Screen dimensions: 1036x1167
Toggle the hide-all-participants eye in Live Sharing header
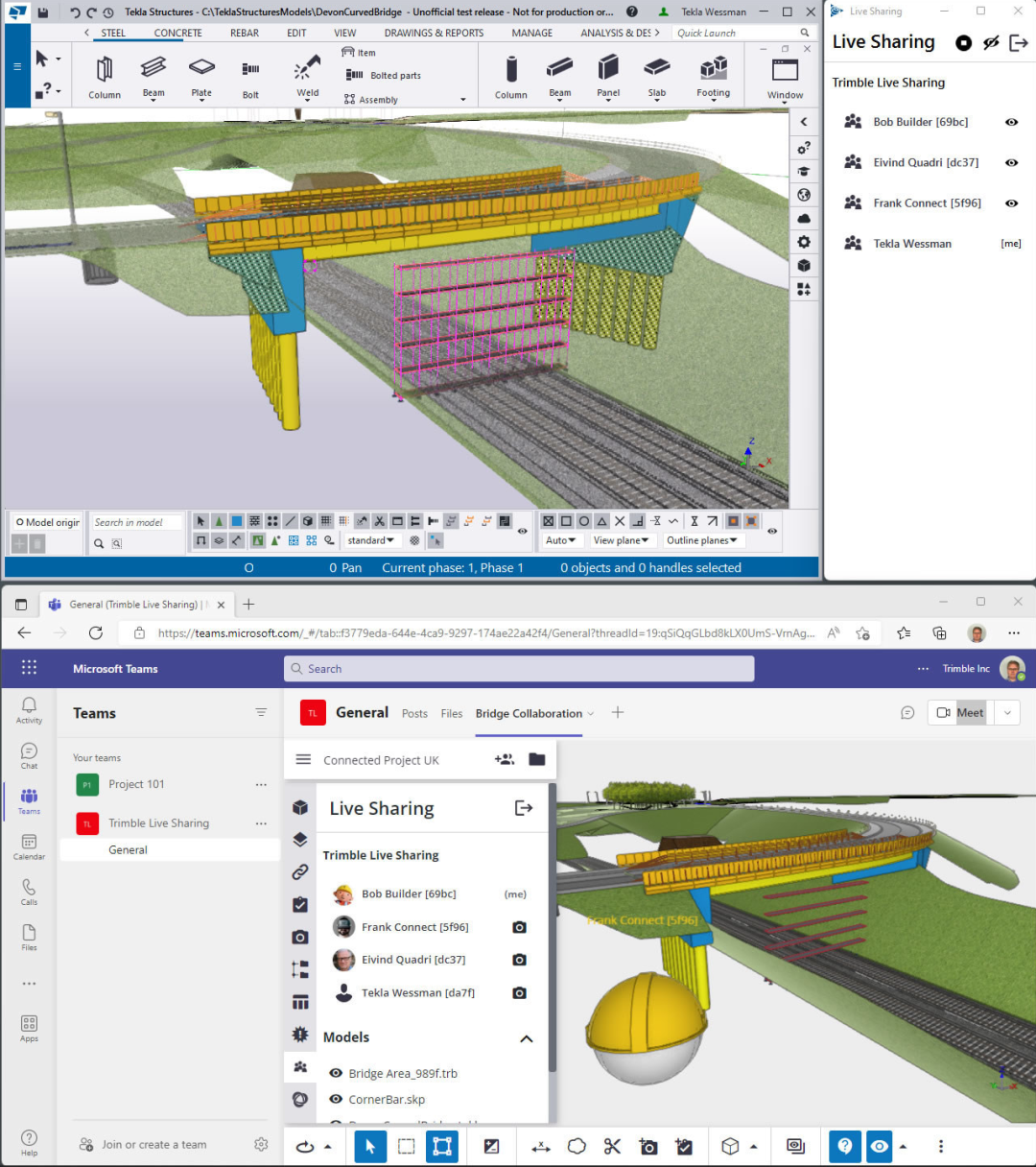coord(991,42)
